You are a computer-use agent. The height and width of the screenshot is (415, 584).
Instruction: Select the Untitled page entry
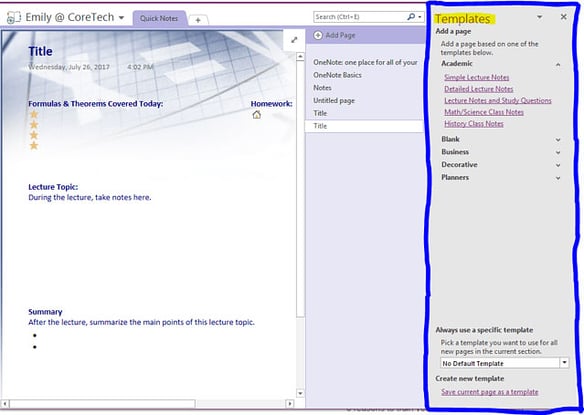click(334, 101)
